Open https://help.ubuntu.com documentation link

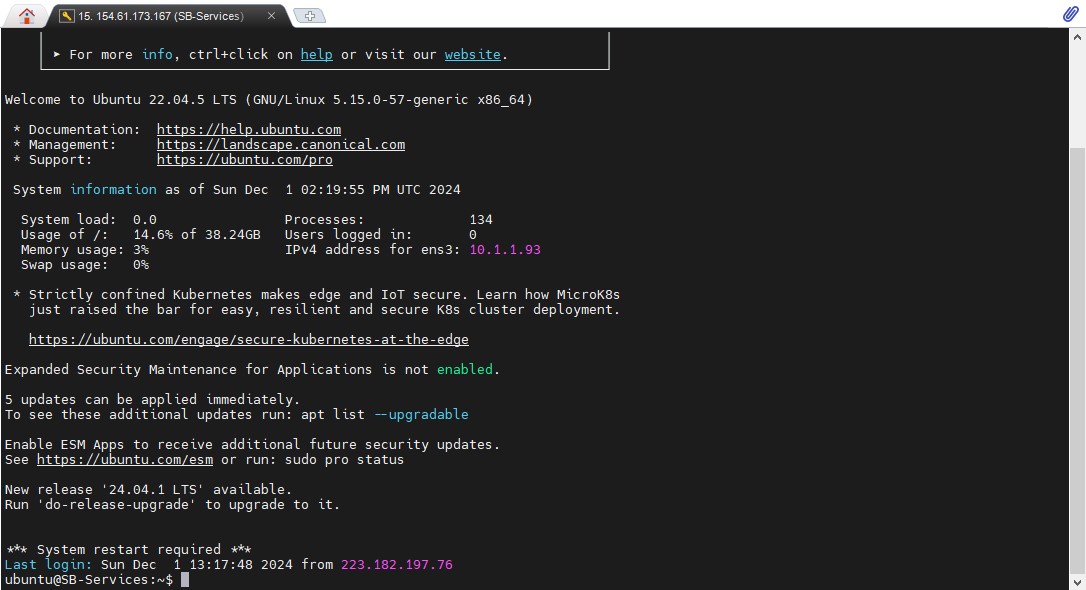[249, 129]
